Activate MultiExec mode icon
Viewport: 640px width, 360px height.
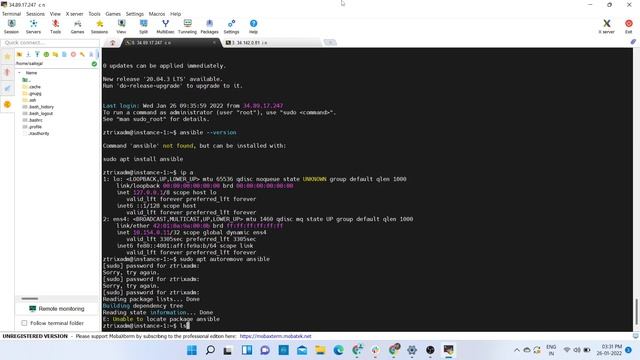pyautogui.click(x=165, y=27)
